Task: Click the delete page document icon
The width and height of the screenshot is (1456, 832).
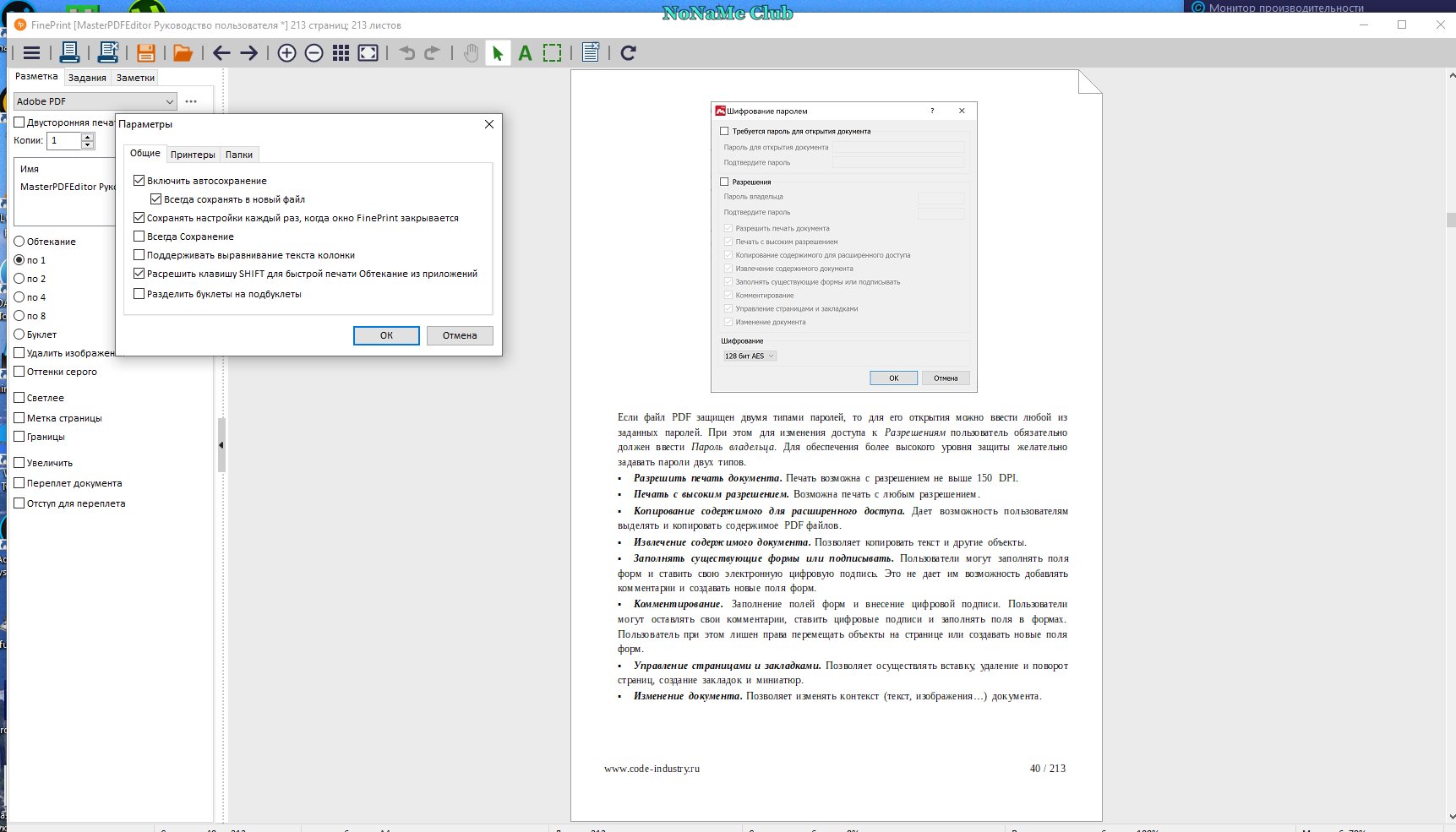Action: [591, 53]
